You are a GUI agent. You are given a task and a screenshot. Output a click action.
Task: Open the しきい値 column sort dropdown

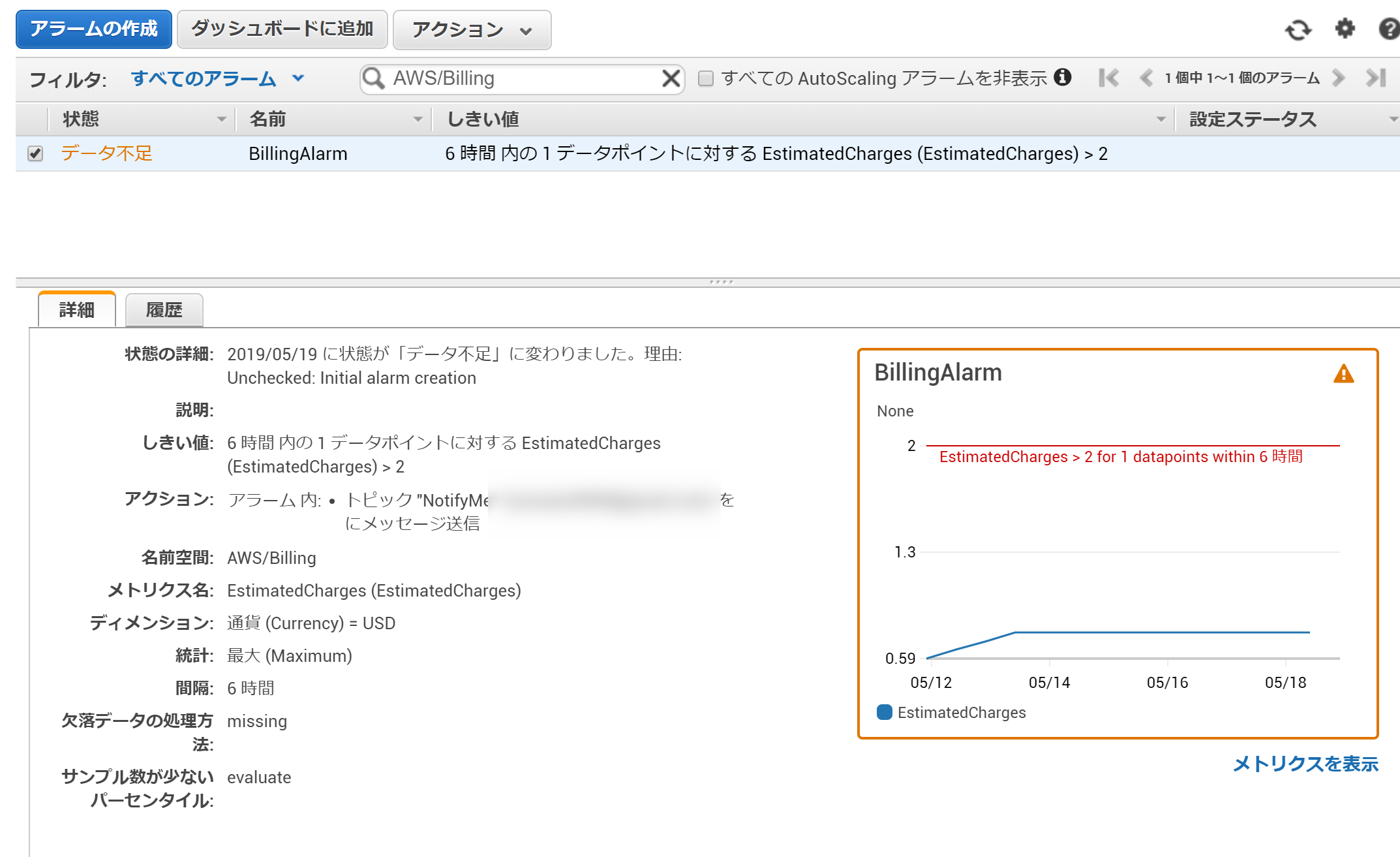click(x=1161, y=119)
